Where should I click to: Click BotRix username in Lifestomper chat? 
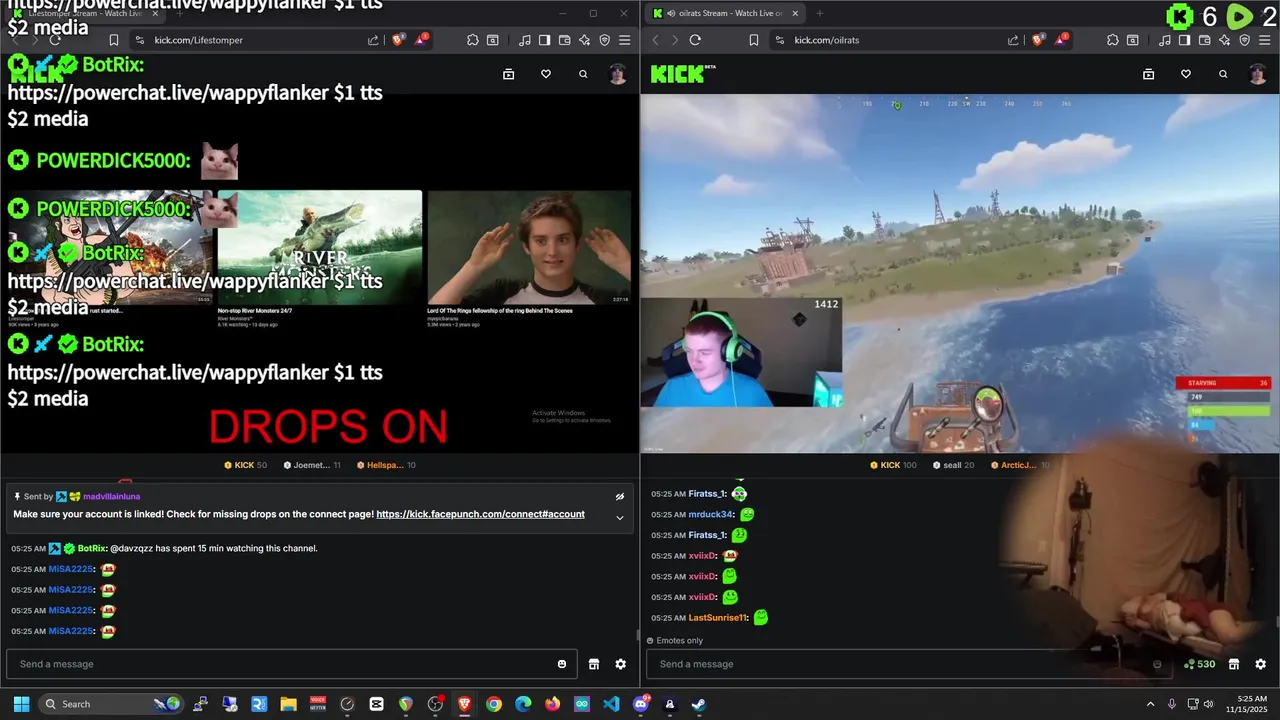click(x=92, y=548)
